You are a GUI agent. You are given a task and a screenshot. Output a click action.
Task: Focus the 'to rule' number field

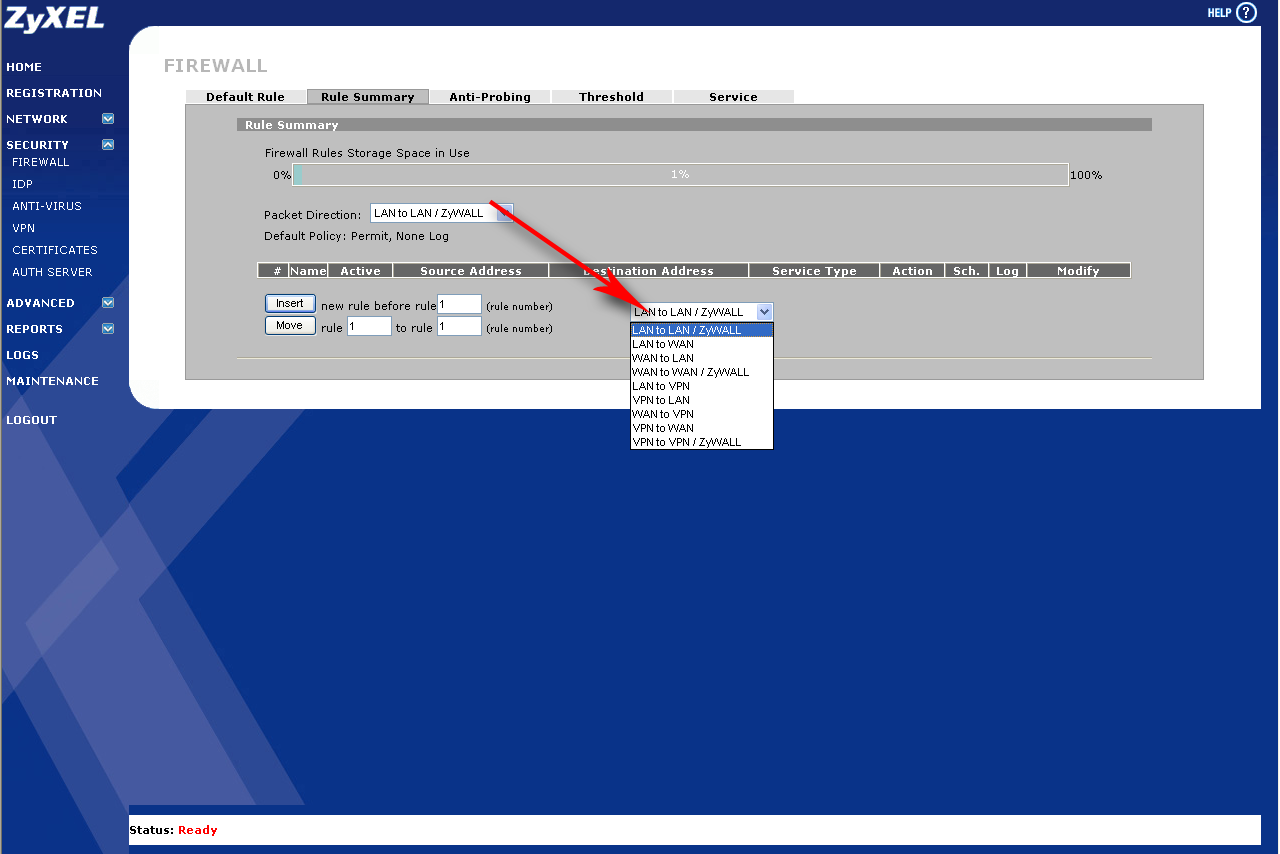click(460, 326)
